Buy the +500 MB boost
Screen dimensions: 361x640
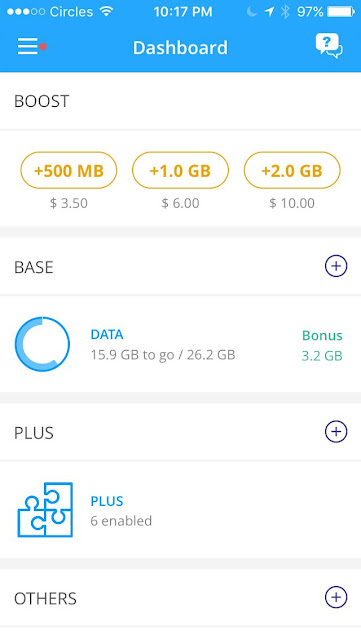69,170
